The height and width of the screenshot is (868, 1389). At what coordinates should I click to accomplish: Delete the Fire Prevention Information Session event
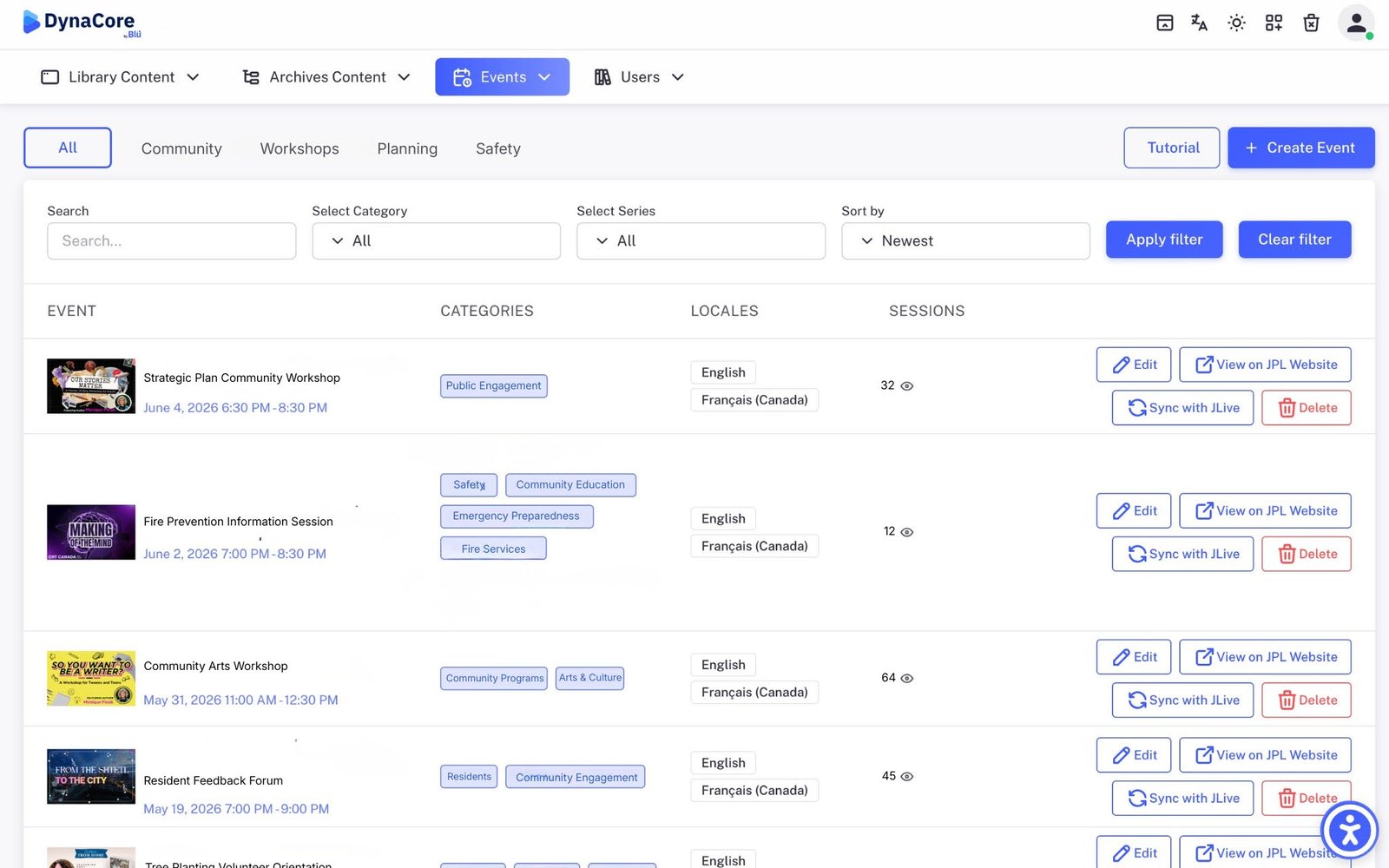coord(1307,554)
